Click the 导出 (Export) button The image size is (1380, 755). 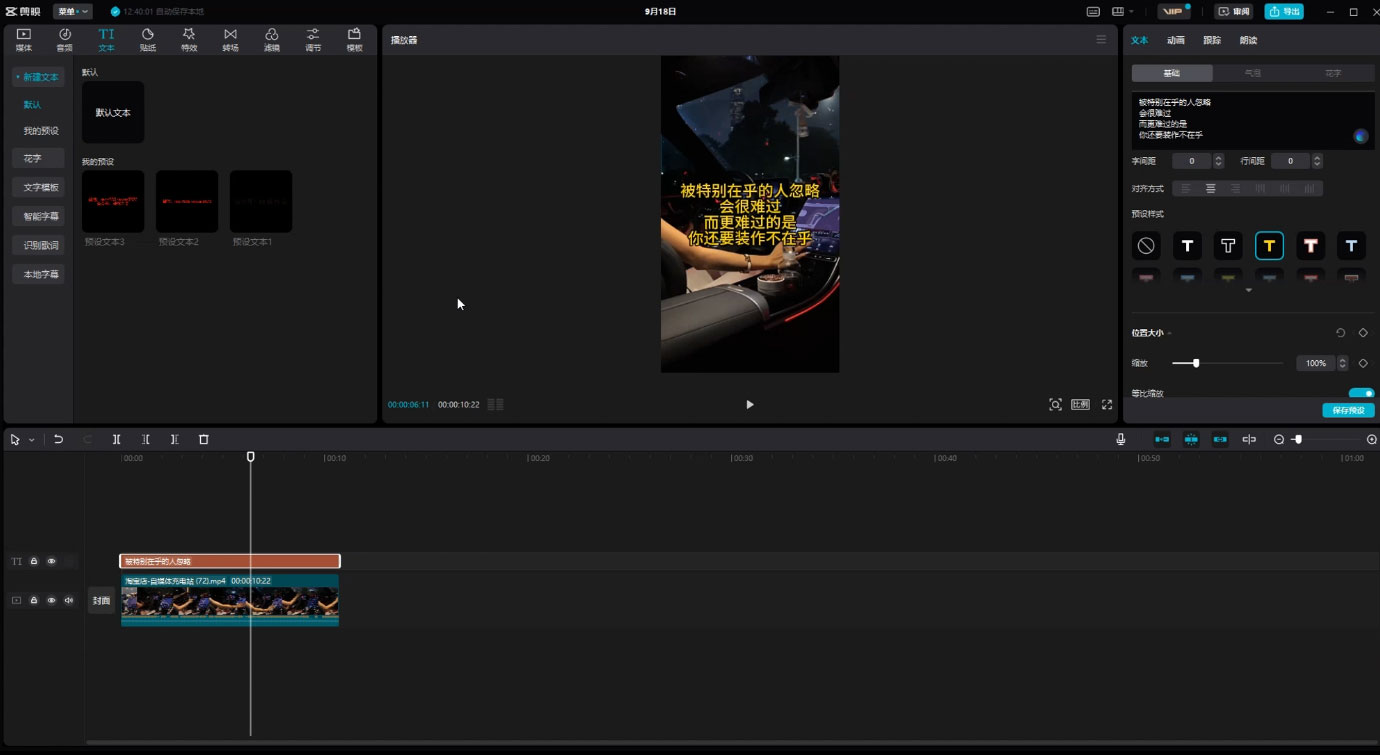pyautogui.click(x=1284, y=11)
